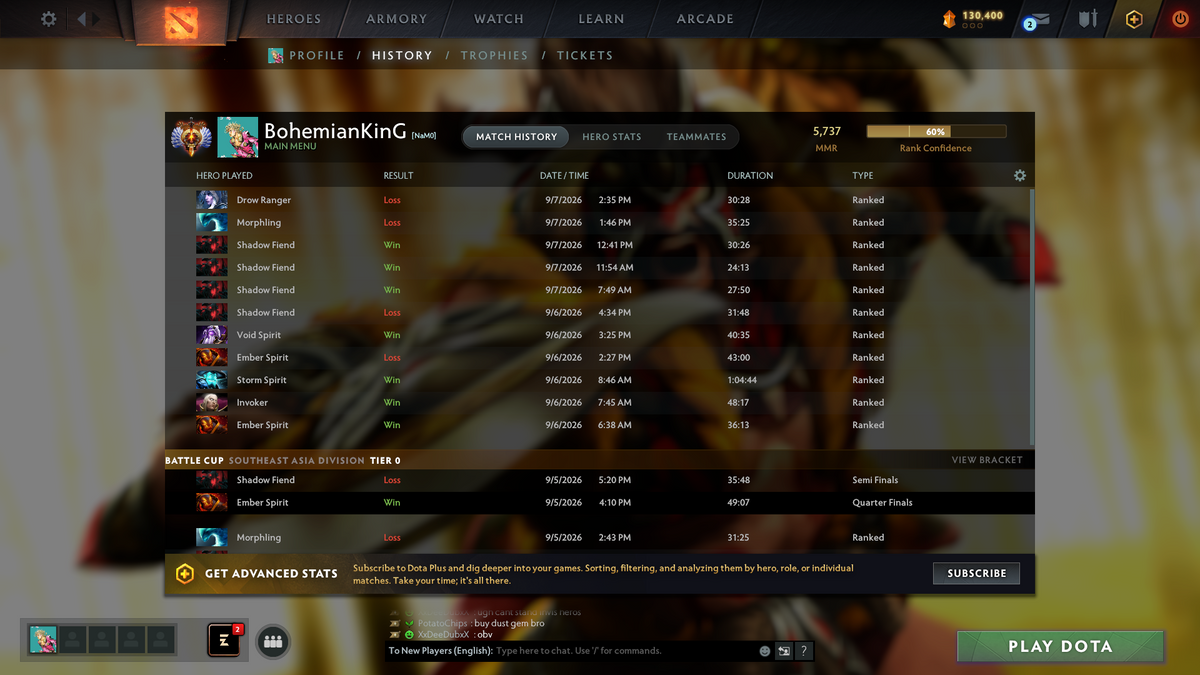This screenshot has height=675, width=1200.
Task: Sort by the HERO PLAYED column header
Action: tap(224, 175)
